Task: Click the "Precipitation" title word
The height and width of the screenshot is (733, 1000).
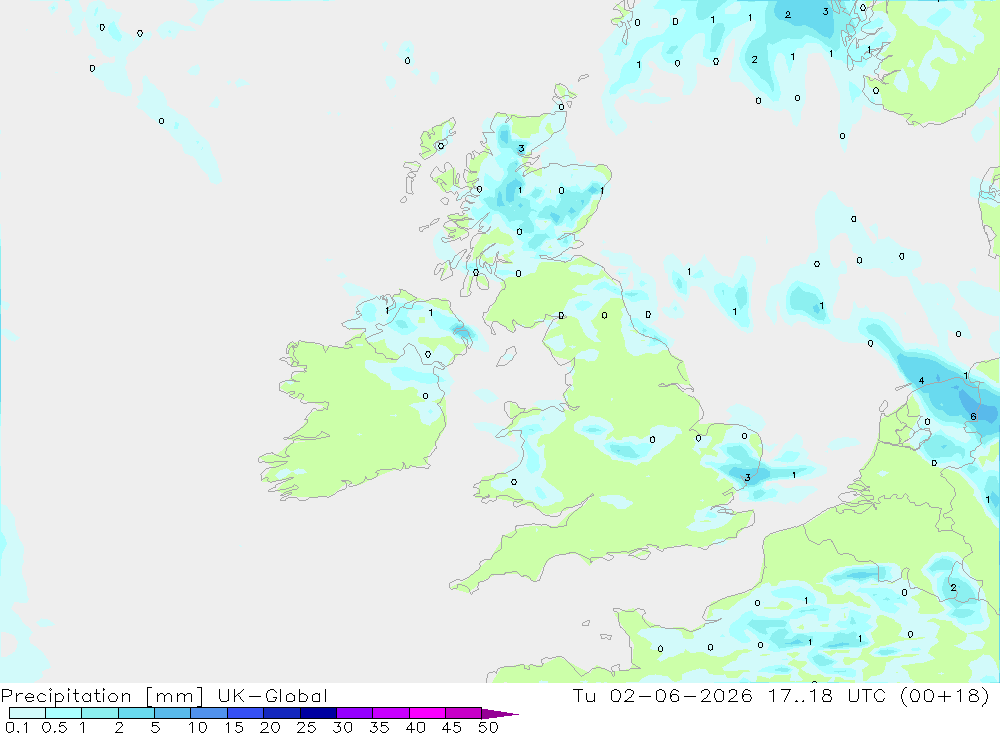Action: tap(66, 696)
